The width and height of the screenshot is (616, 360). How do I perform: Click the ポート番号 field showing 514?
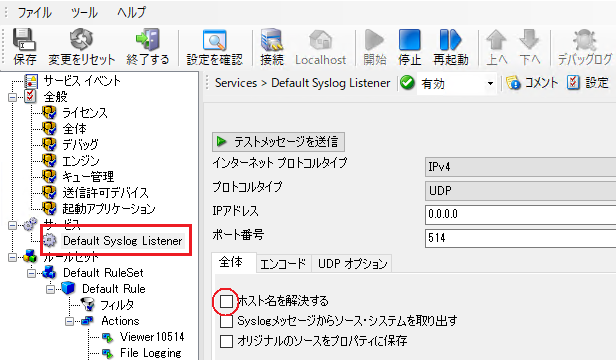click(x=520, y=238)
